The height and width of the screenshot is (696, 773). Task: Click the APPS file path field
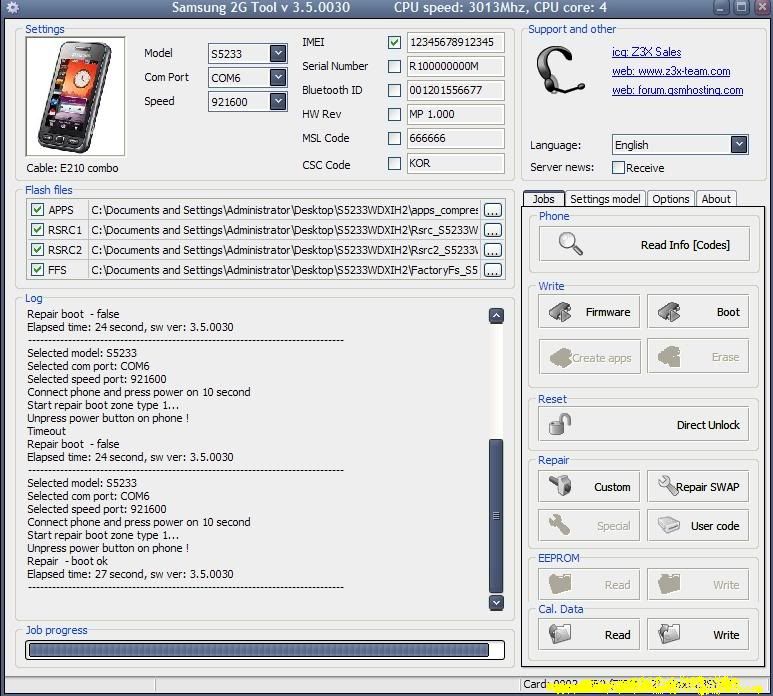pos(284,210)
